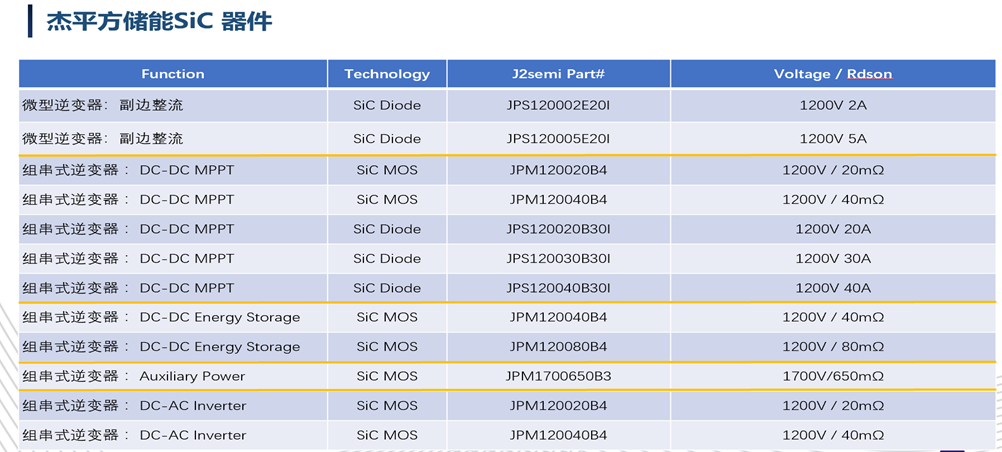Select the 1200V / 80mΩ cell
This screenshot has width=1002, height=452.
833,347
